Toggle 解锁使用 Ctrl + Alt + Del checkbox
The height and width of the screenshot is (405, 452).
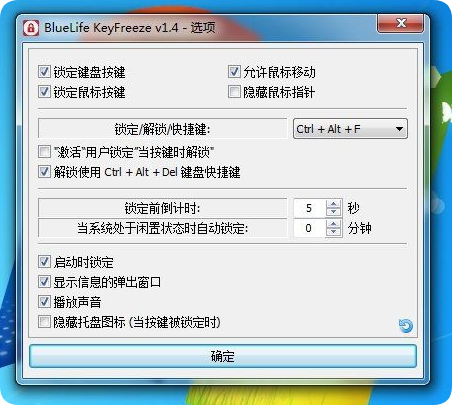tap(44, 172)
